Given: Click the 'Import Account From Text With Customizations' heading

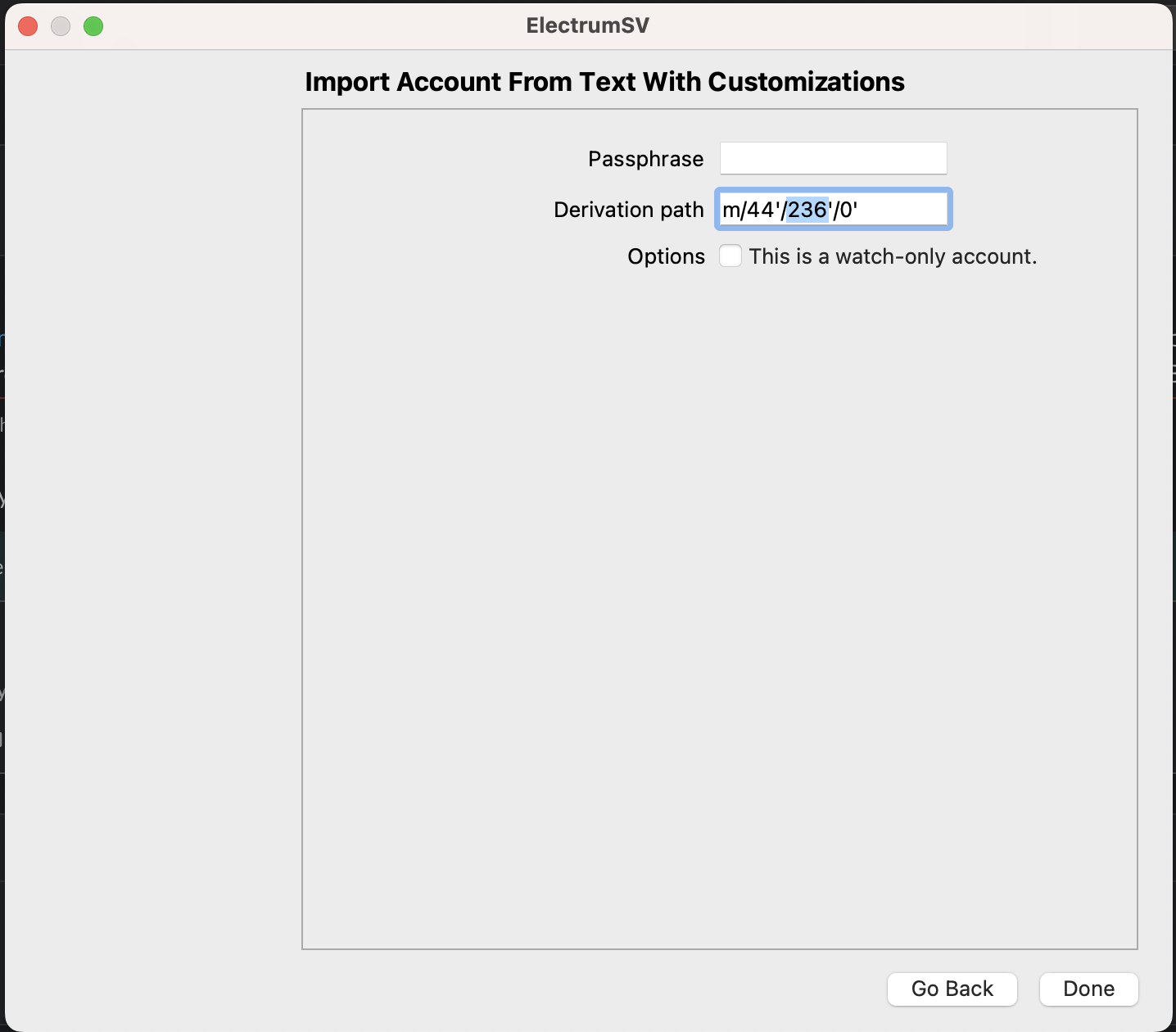Looking at the screenshot, I should (604, 82).
